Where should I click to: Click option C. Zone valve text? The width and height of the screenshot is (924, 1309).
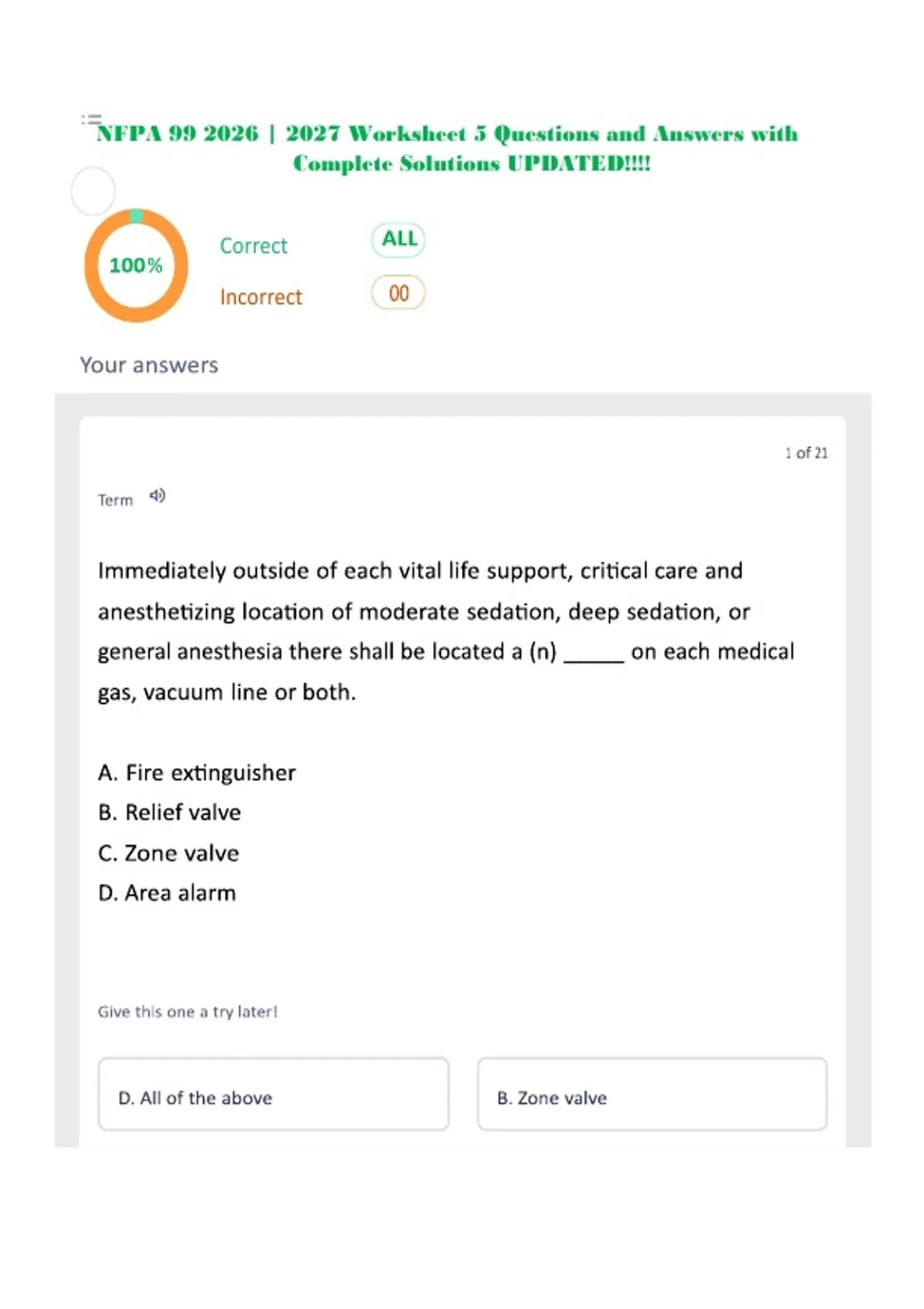click(169, 853)
